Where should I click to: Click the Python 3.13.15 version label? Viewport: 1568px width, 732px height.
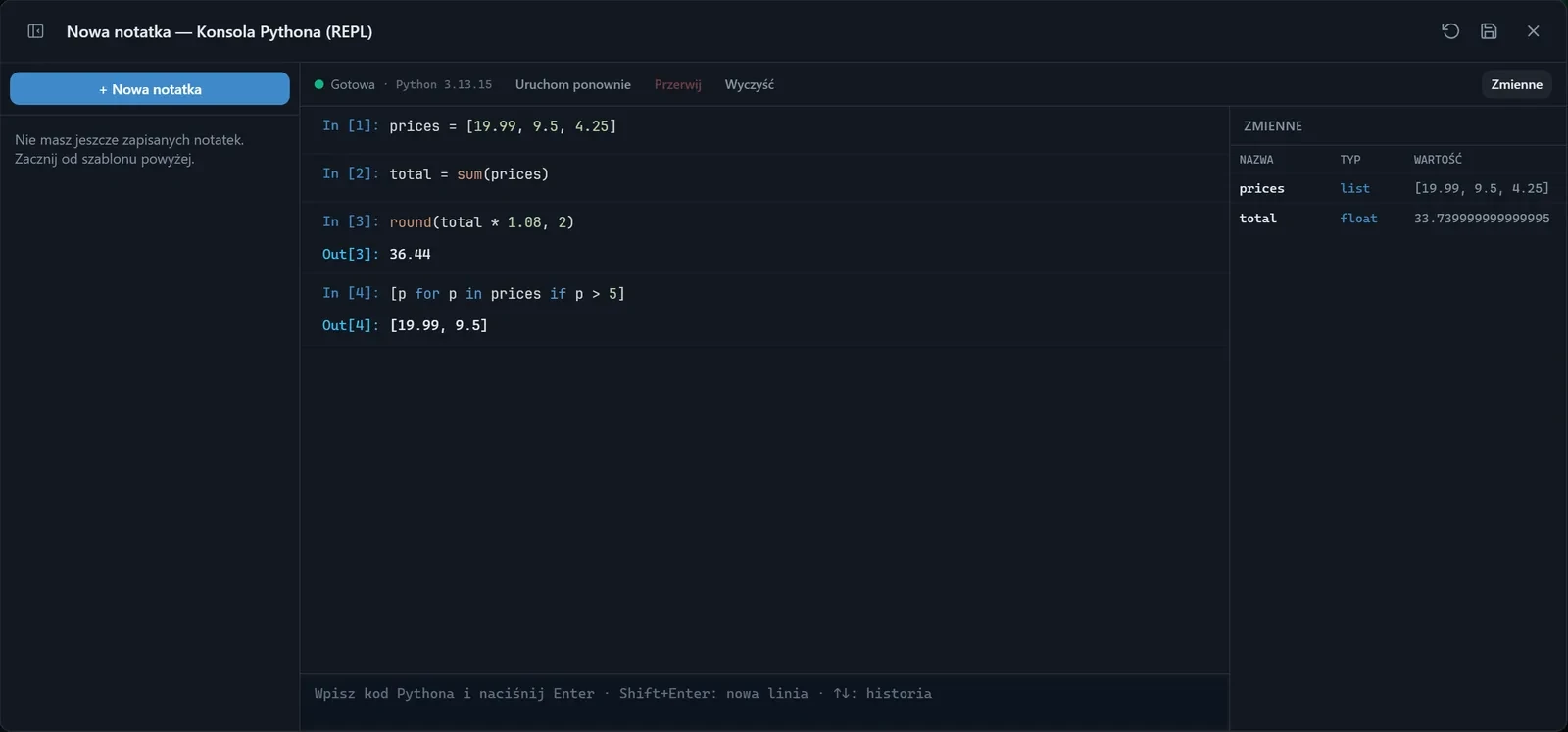coord(444,84)
